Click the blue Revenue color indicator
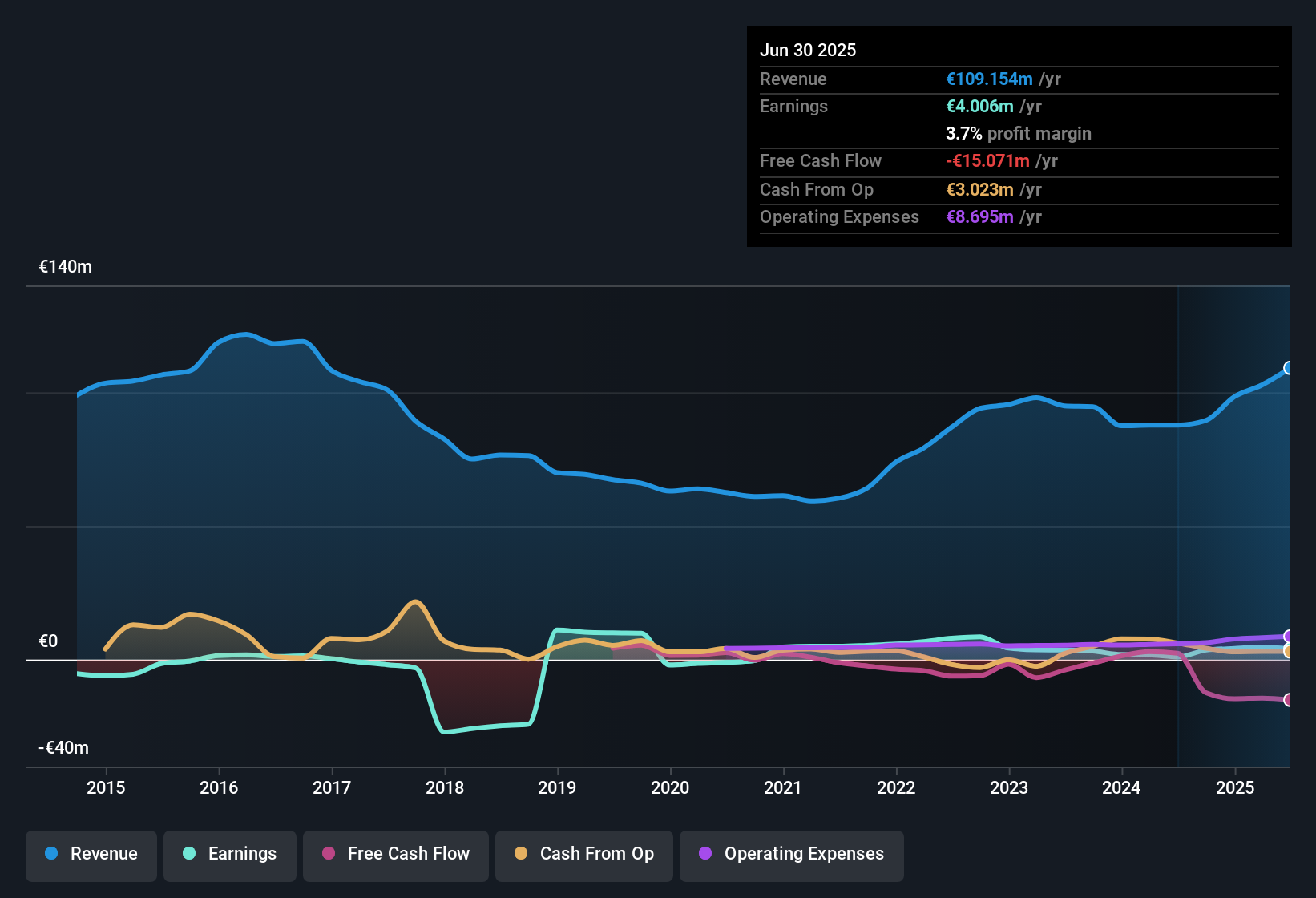This screenshot has width=1316, height=898. coord(51,854)
